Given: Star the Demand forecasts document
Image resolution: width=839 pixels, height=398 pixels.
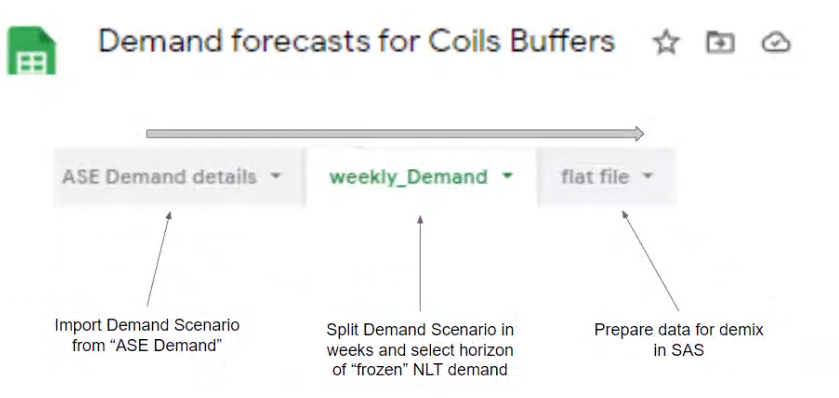Looking at the screenshot, I should 666,42.
